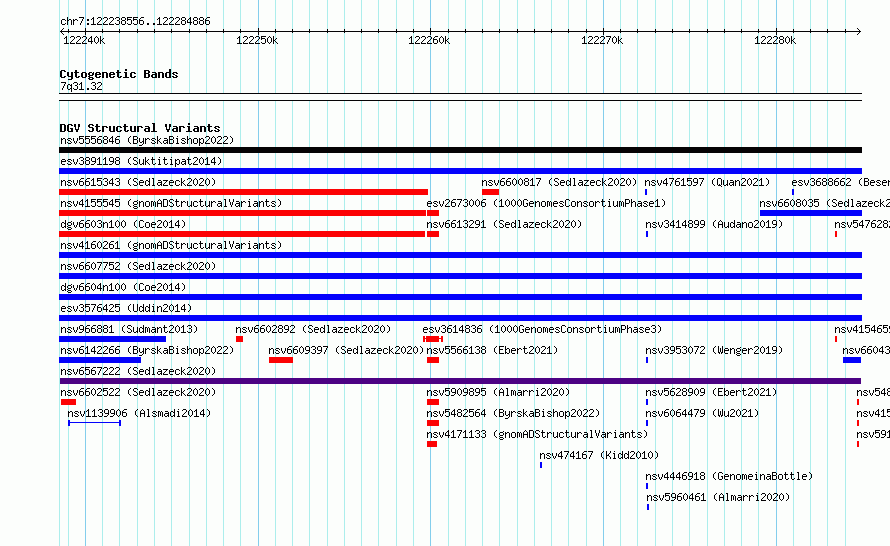The image size is (890, 546).
Task: Open nsv6602892 (Sedlazeck2020) label
Action: point(313,329)
